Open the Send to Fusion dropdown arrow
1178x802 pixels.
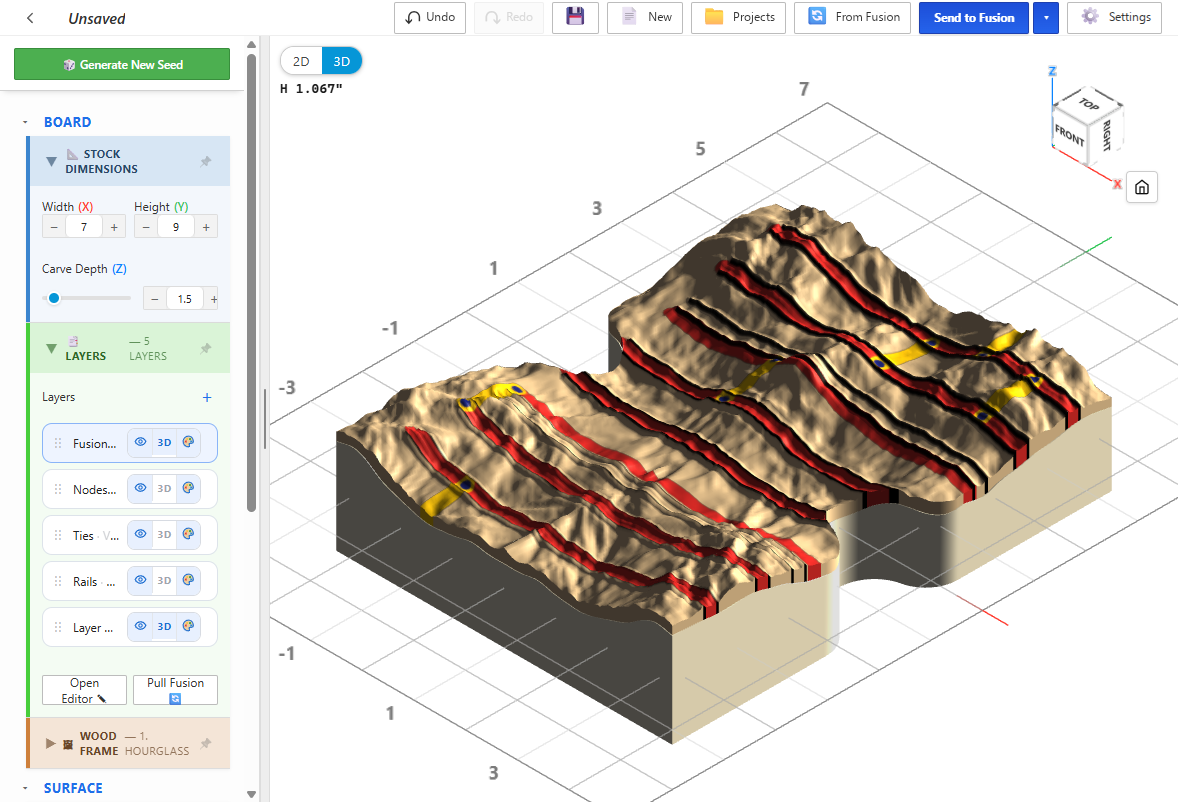[x=1046, y=17]
